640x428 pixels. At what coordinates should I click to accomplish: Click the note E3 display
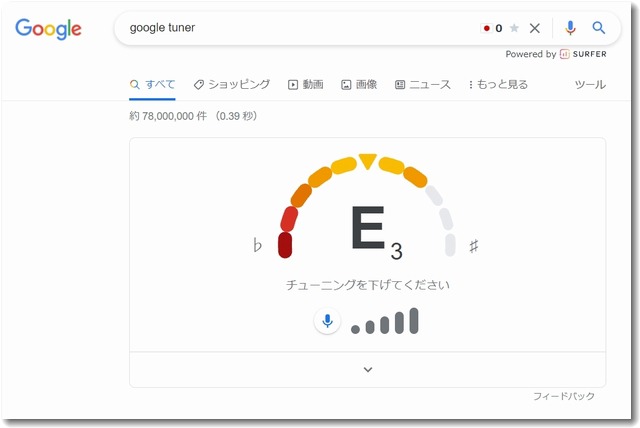[x=376, y=232]
